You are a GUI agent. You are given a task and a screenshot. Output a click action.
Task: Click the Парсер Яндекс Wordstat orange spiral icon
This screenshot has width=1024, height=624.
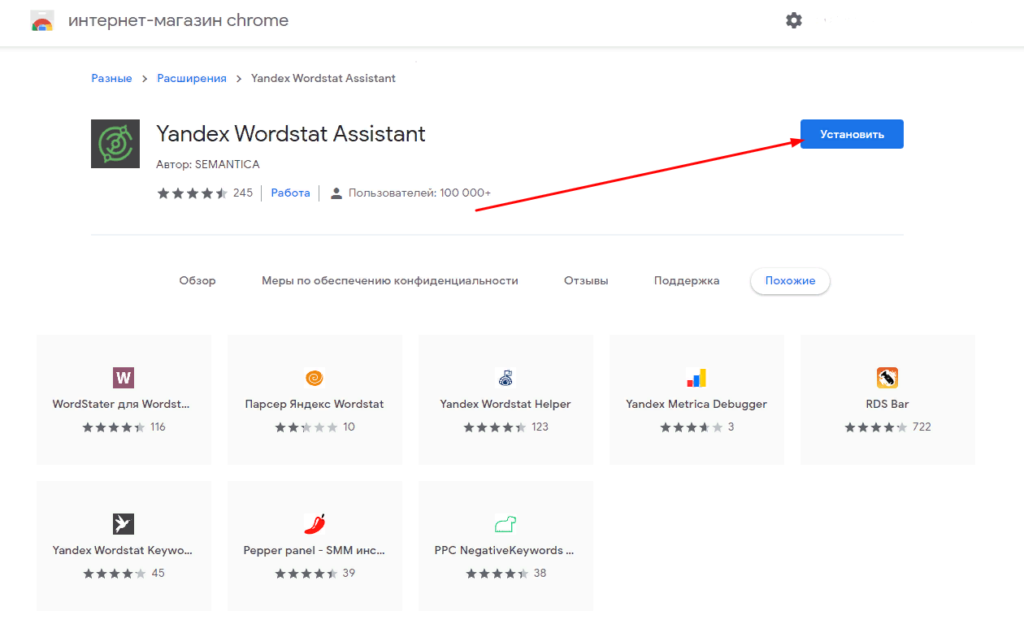314,377
